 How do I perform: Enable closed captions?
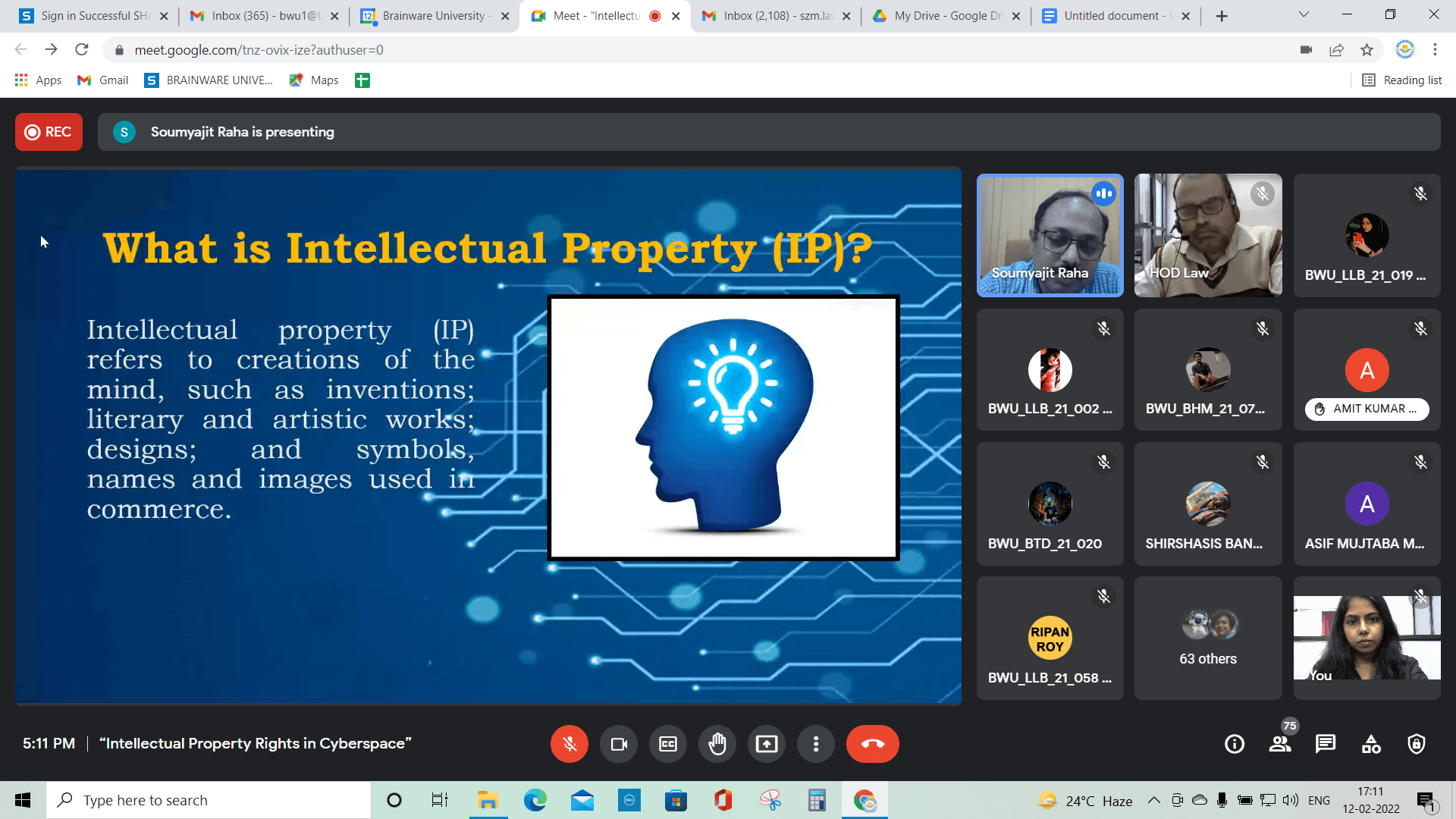[667, 744]
